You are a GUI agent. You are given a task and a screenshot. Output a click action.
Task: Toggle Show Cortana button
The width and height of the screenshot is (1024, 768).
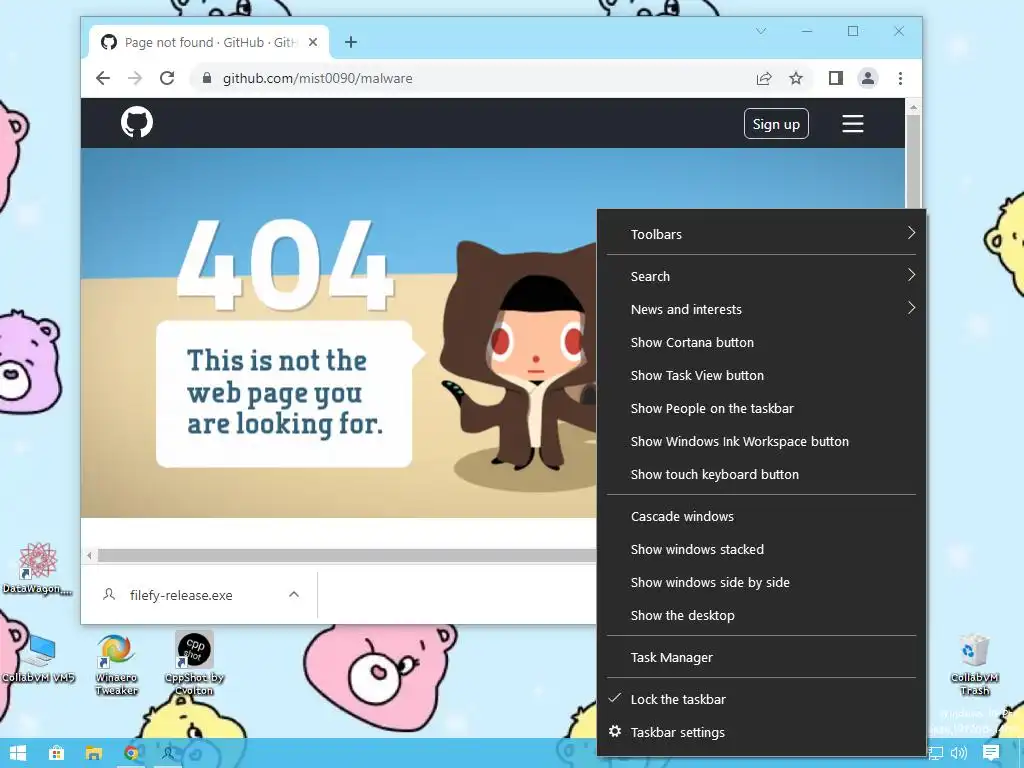(761, 342)
